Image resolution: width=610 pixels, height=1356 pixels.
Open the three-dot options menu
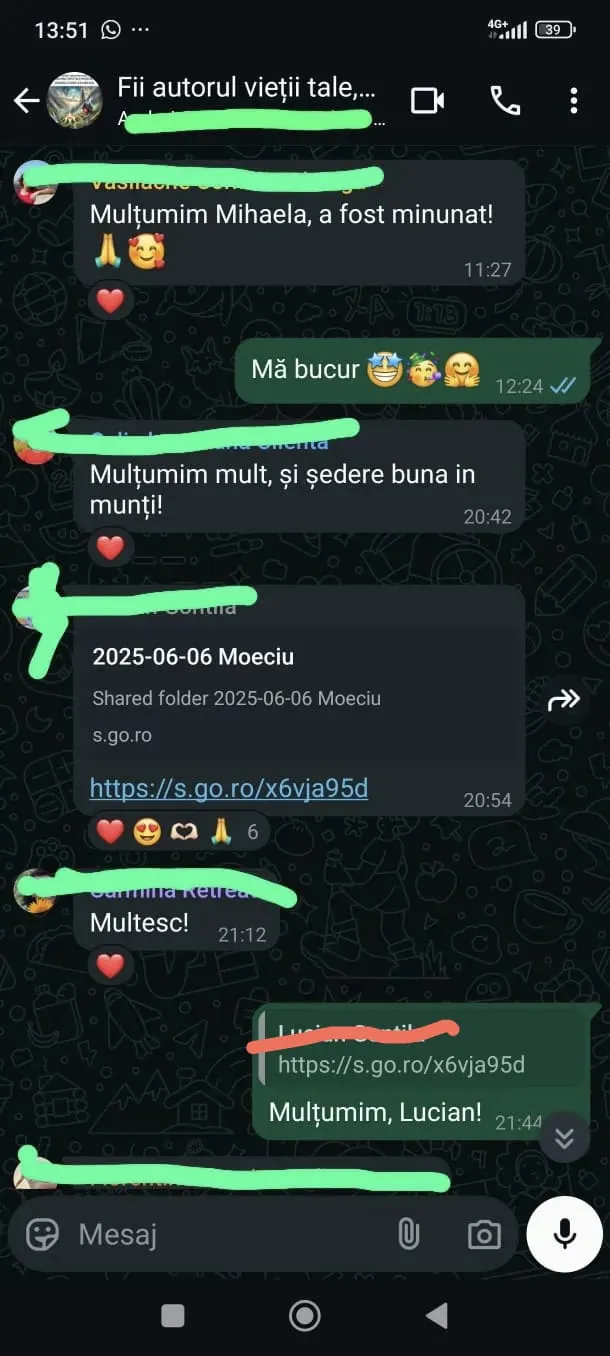[x=573, y=100]
